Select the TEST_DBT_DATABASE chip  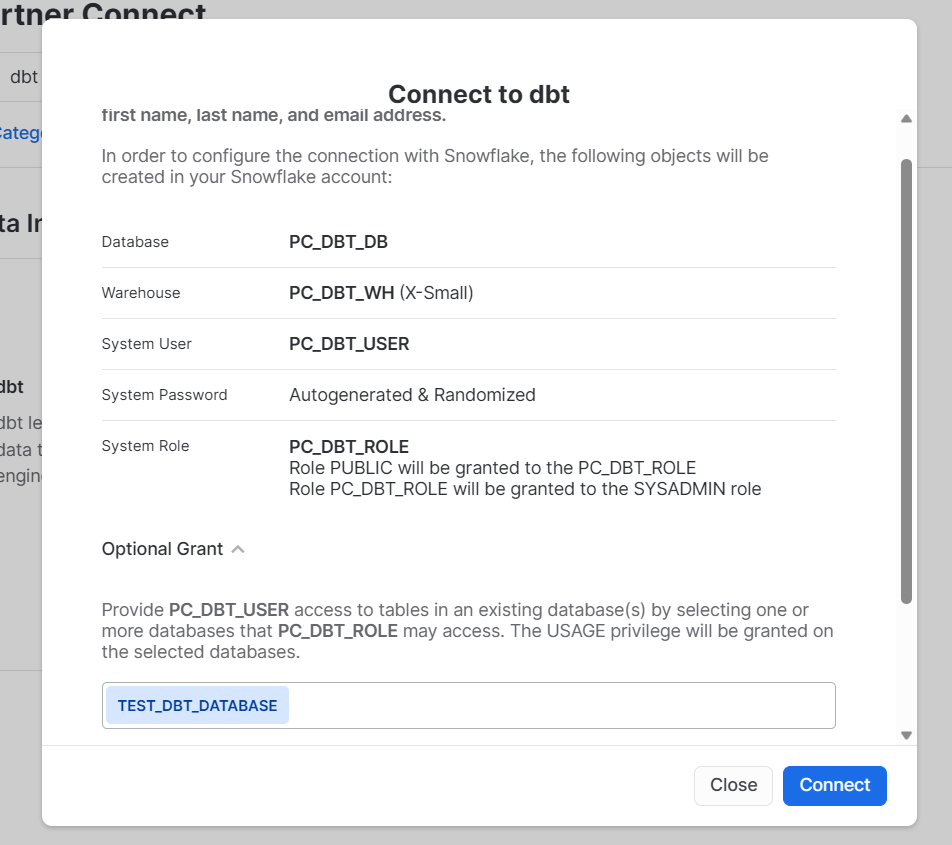[197, 705]
